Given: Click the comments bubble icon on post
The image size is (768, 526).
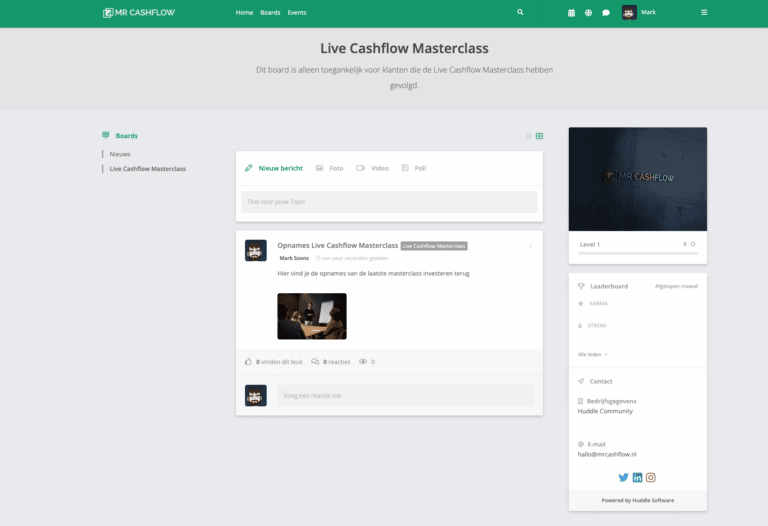Looking at the screenshot, I should 315,361.
